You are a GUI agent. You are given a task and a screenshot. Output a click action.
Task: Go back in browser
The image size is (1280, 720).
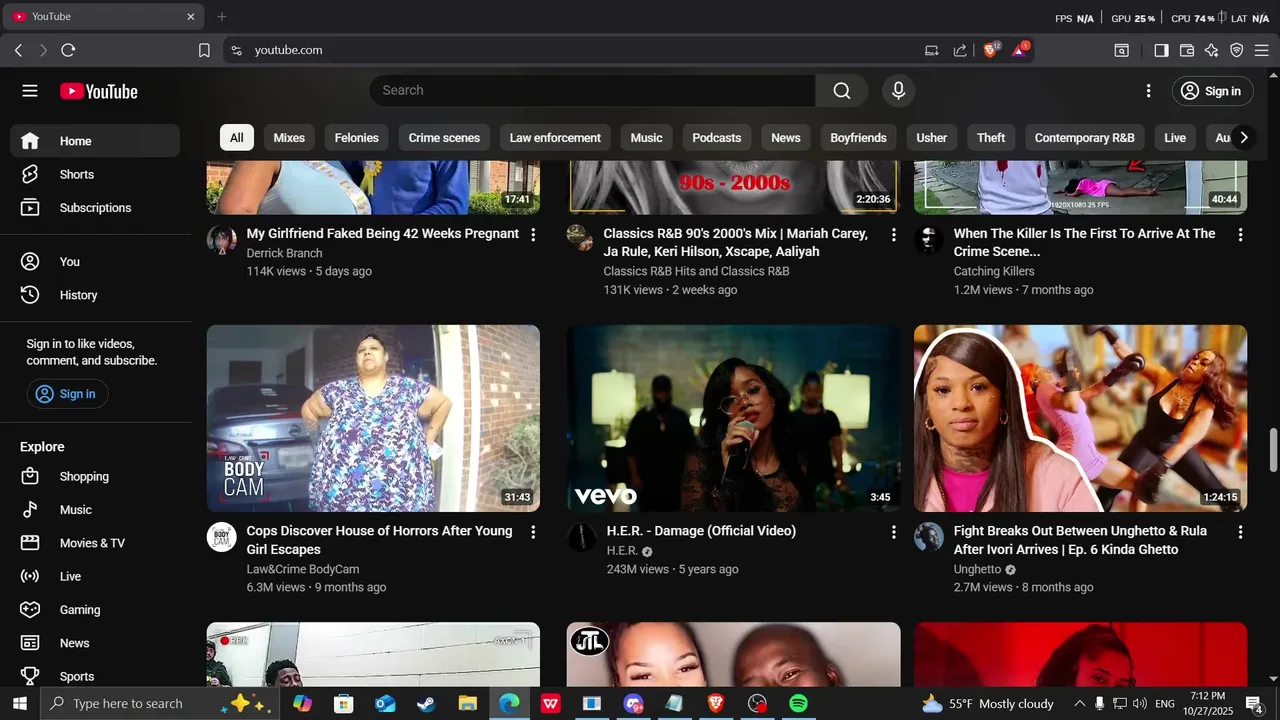coord(18,50)
